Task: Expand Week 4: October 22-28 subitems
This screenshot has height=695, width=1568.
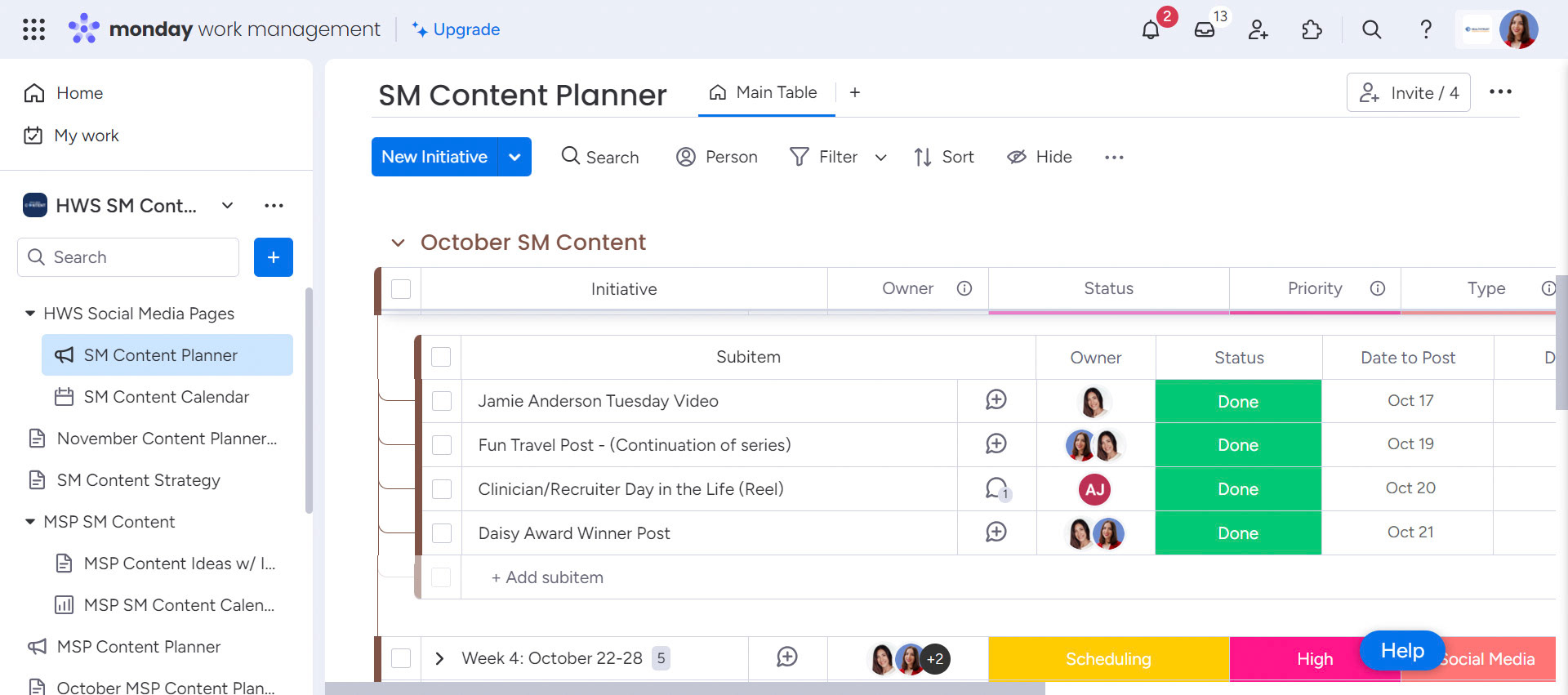Action: pos(439,658)
